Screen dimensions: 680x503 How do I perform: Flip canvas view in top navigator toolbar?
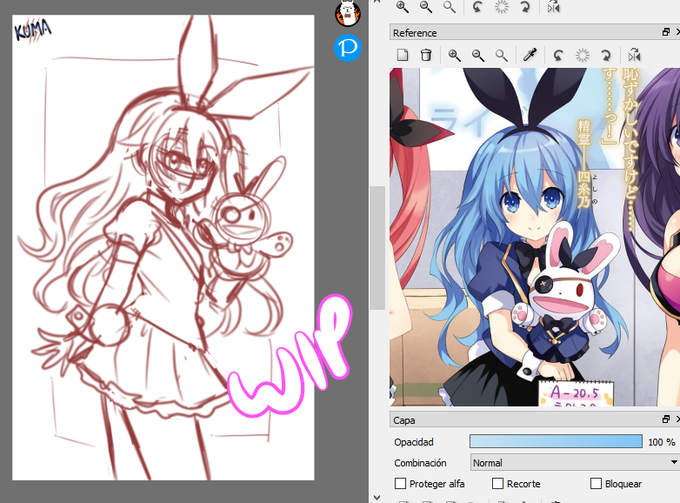point(553,7)
